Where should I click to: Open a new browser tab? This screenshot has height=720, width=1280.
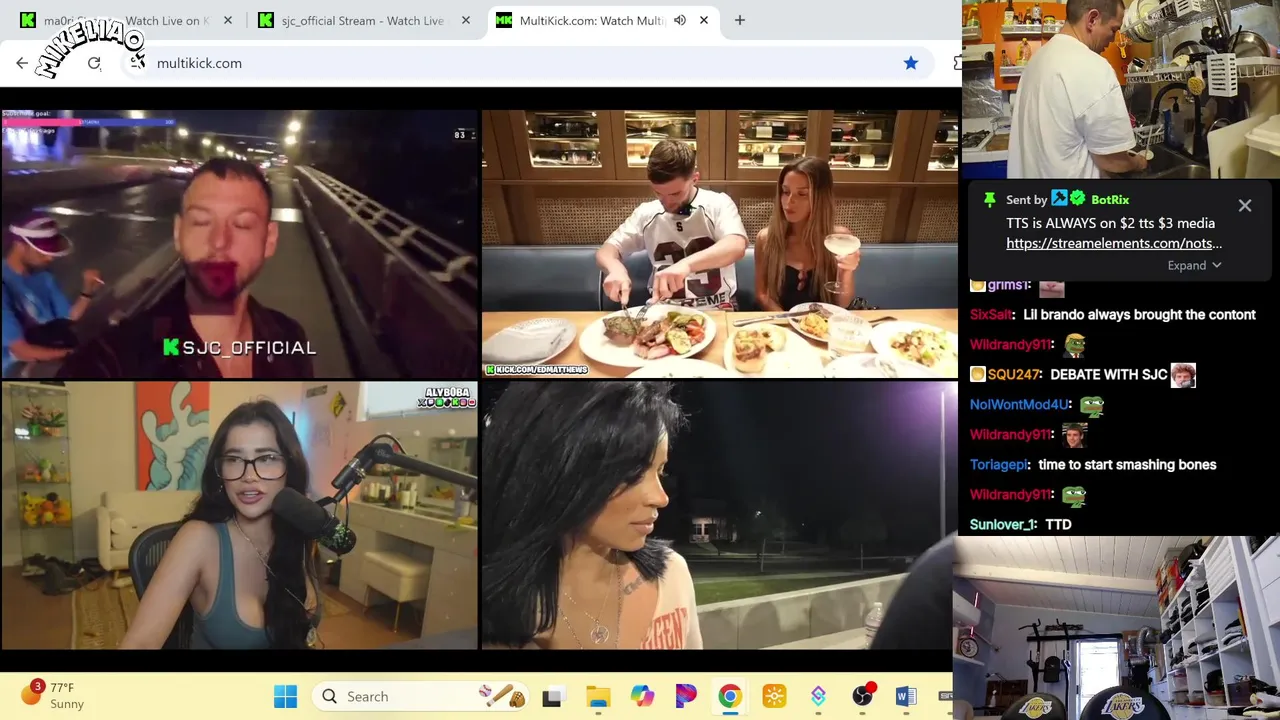[x=740, y=20]
